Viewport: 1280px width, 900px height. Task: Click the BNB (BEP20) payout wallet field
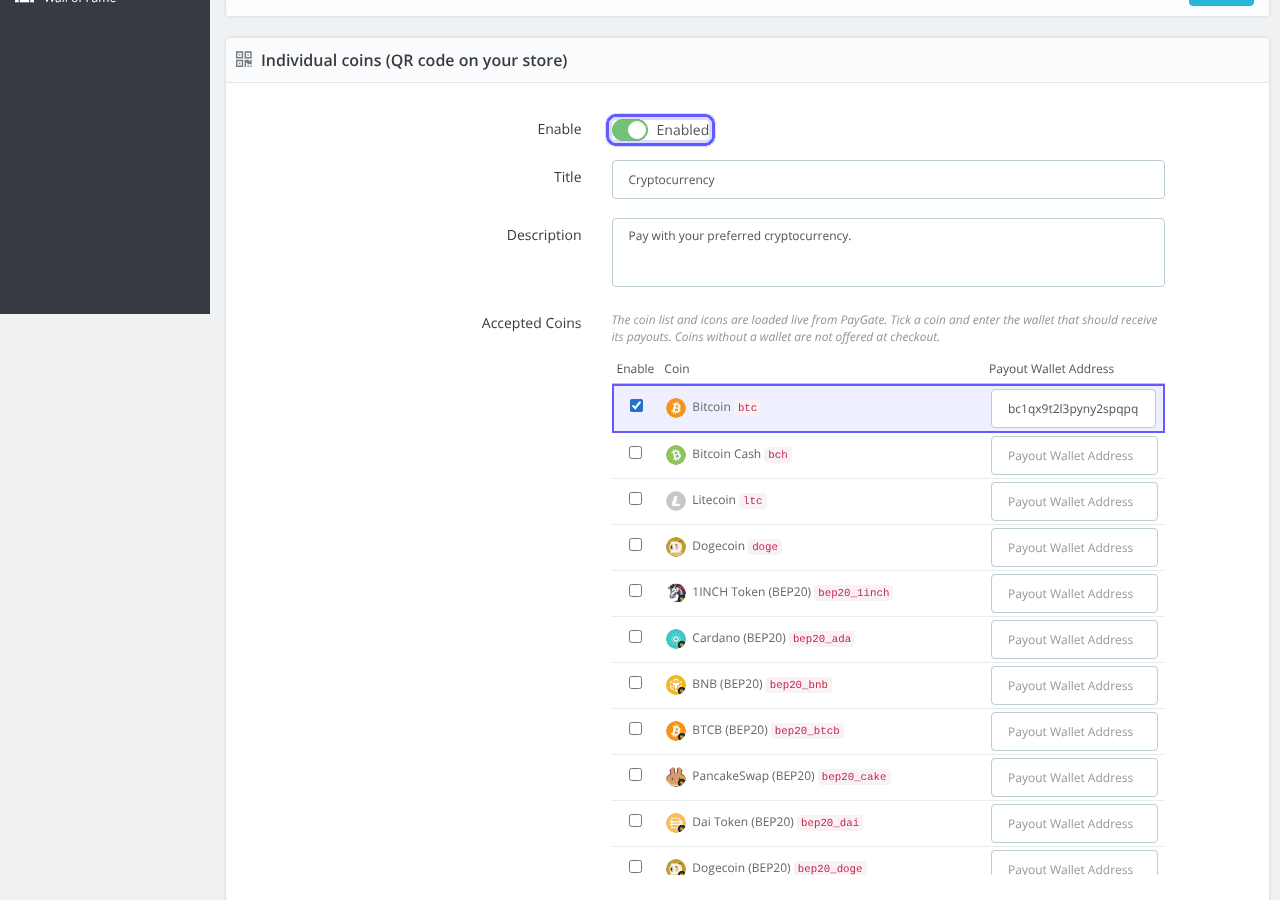pyautogui.click(x=1074, y=685)
